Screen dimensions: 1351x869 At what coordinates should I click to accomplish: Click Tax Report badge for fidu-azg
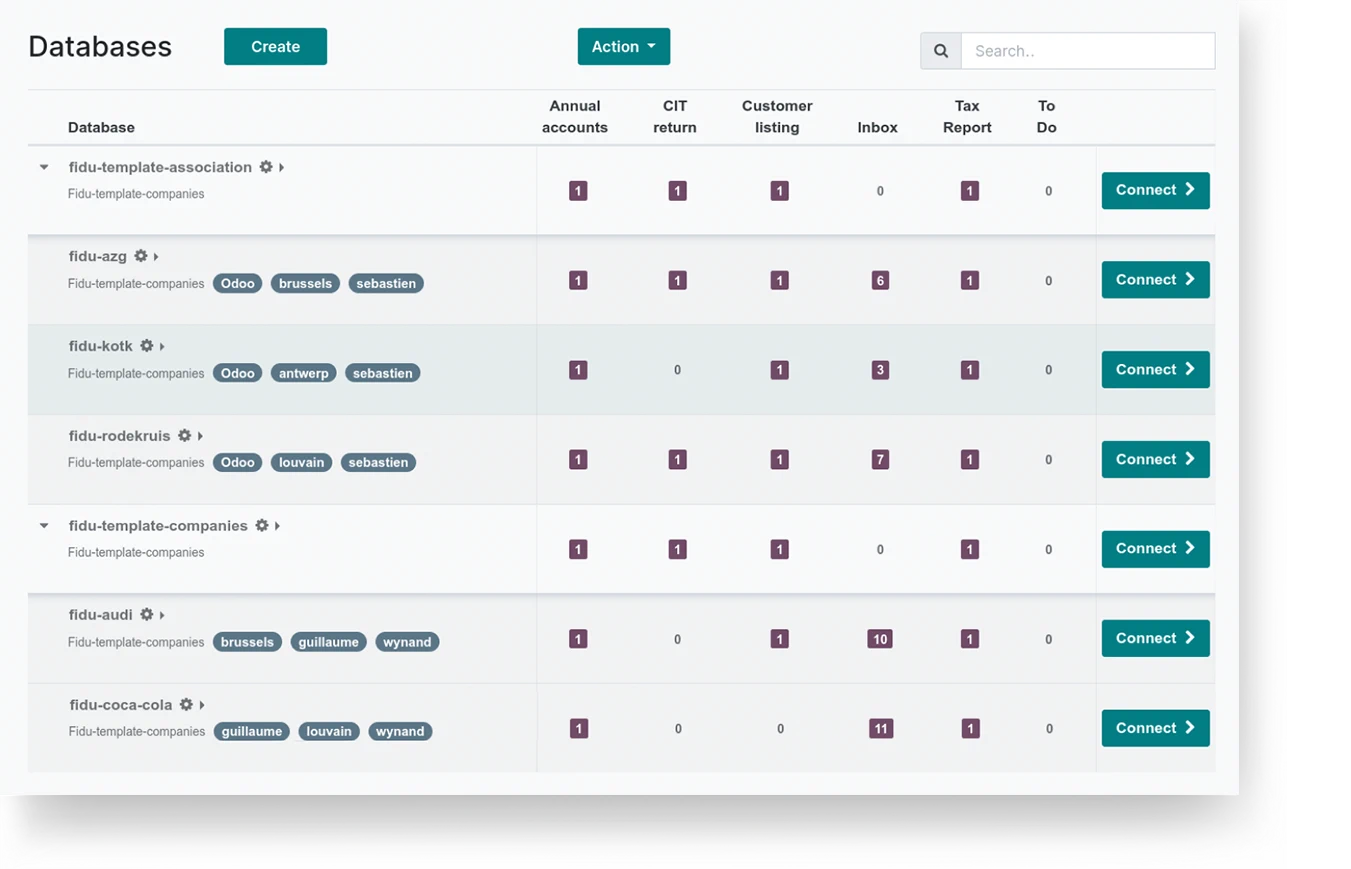[x=970, y=281]
